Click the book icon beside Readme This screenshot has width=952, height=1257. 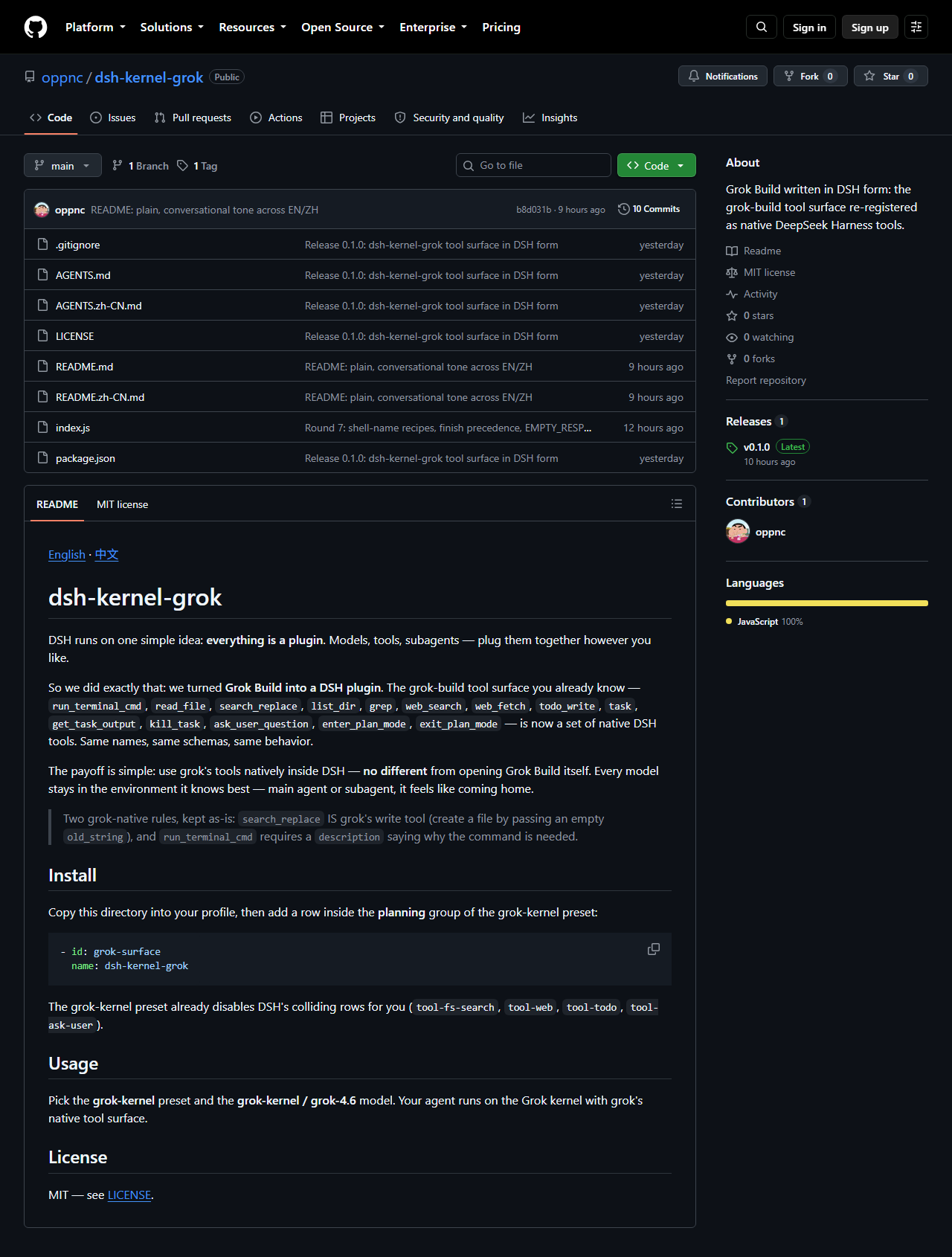[x=732, y=251]
